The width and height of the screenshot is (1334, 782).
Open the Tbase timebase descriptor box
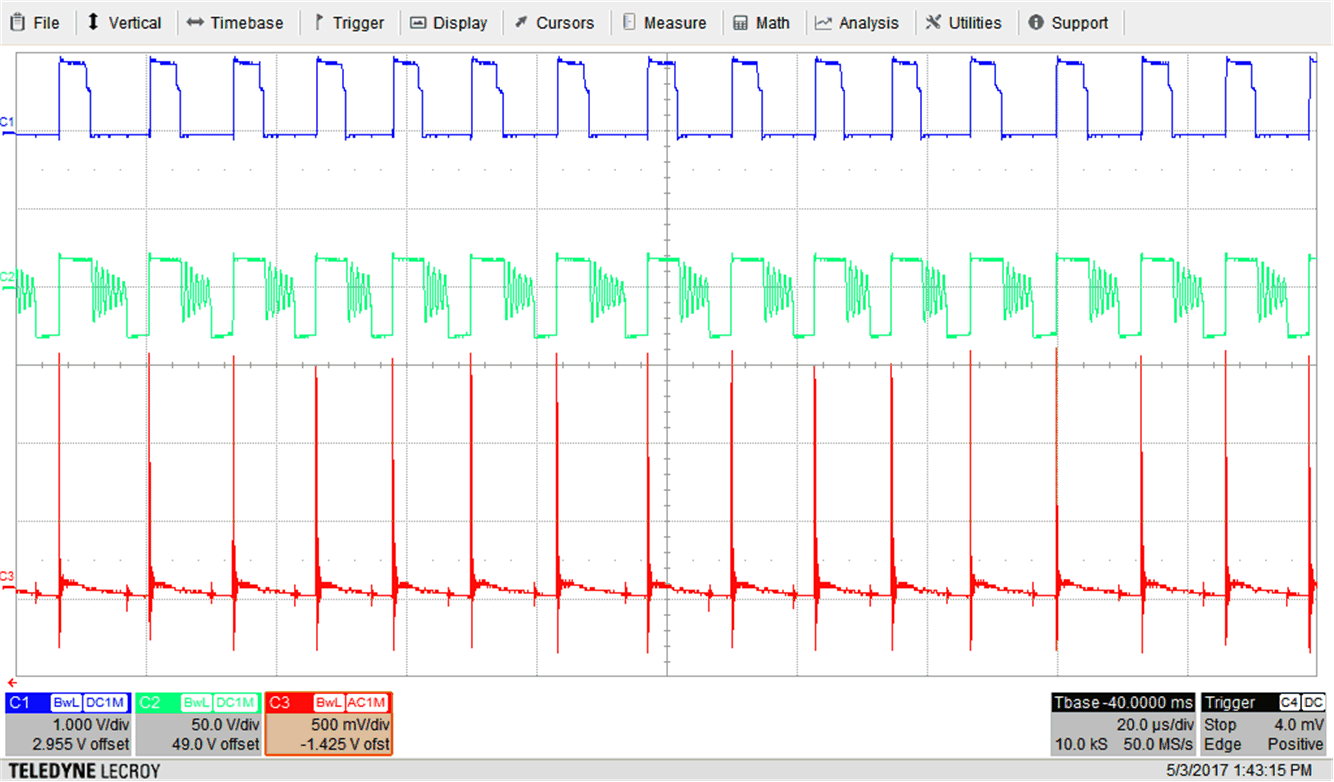[1122, 724]
